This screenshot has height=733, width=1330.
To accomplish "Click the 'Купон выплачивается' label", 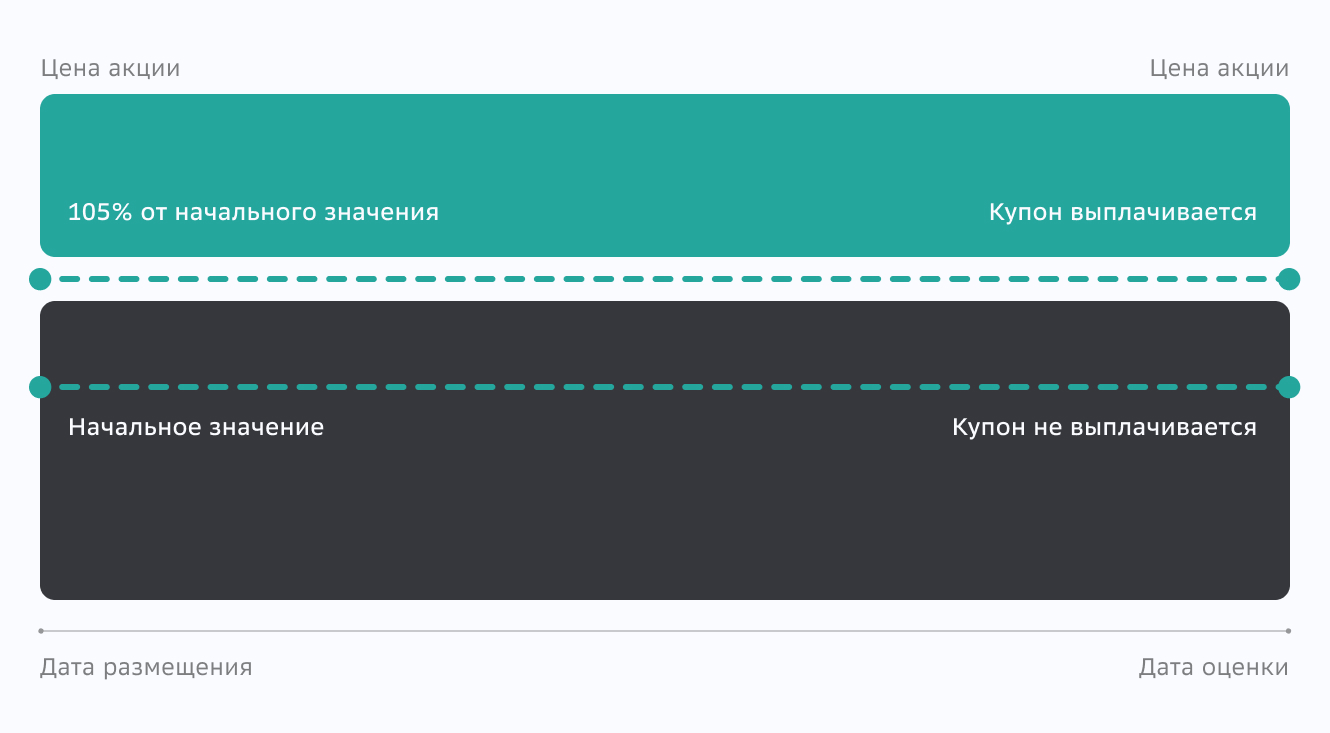I will tap(1122, 213).
